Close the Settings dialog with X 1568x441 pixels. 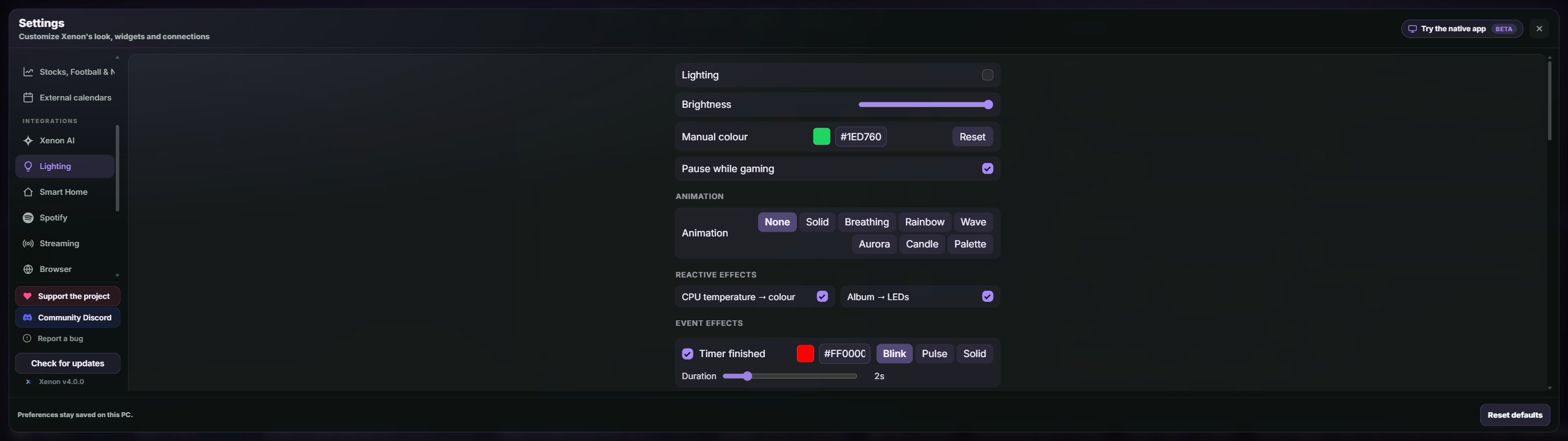click(1539, 29)
